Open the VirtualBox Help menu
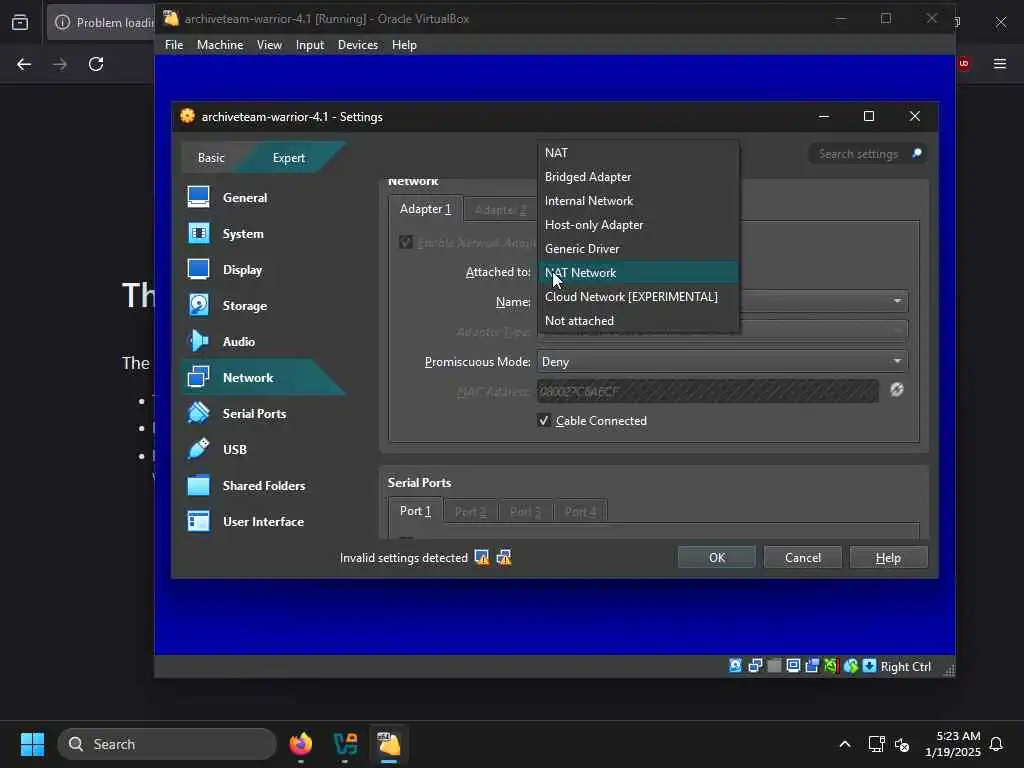This screenshot has height=768, width=1024. 404,44
